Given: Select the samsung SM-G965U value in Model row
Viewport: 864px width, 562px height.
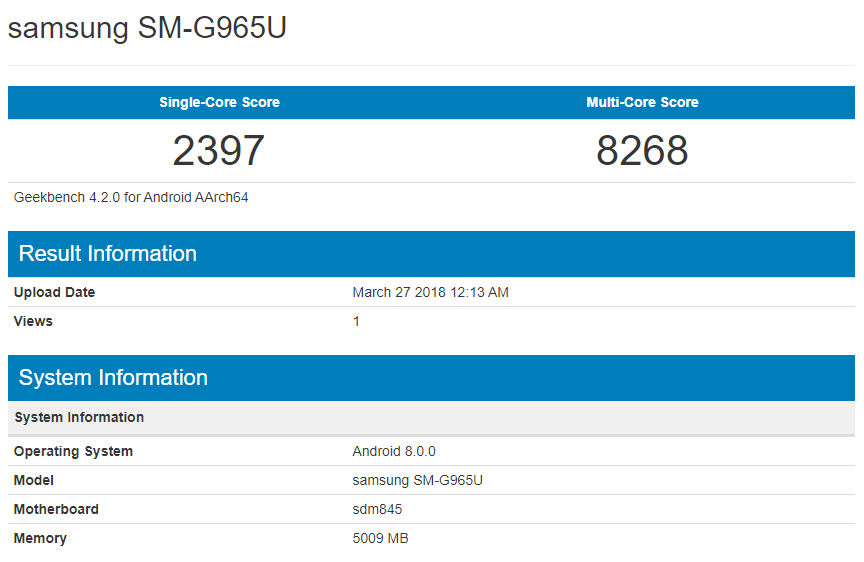Looking at the screenshot, I should (x=417, y=480).
